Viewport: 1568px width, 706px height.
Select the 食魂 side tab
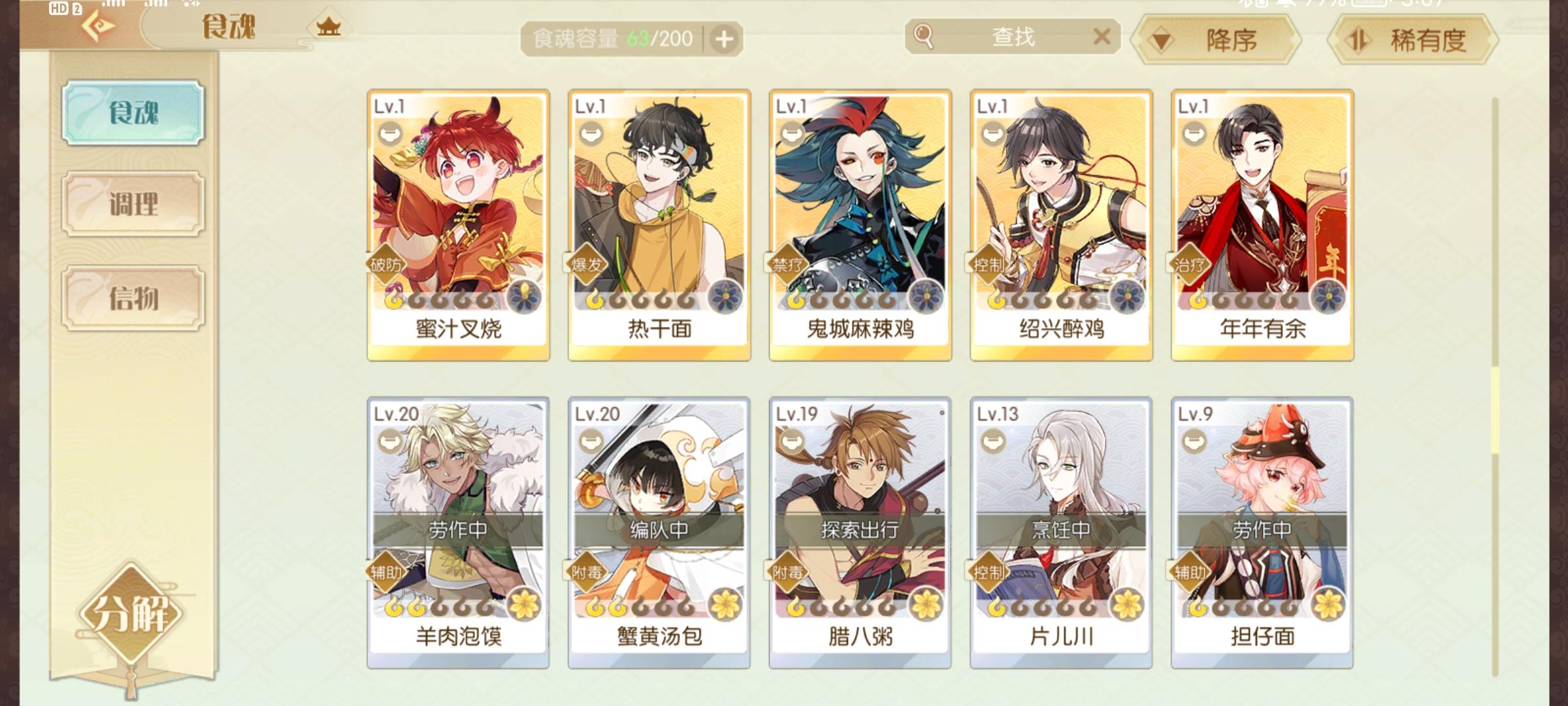[133, 112]
